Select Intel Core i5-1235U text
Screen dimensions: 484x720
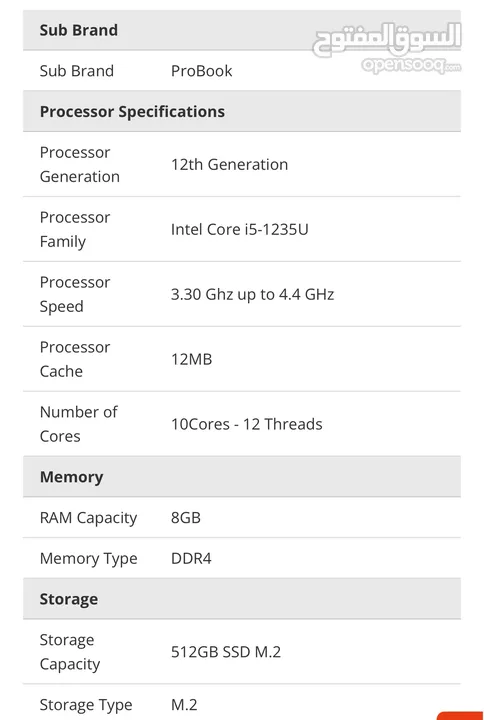point(240,229)
